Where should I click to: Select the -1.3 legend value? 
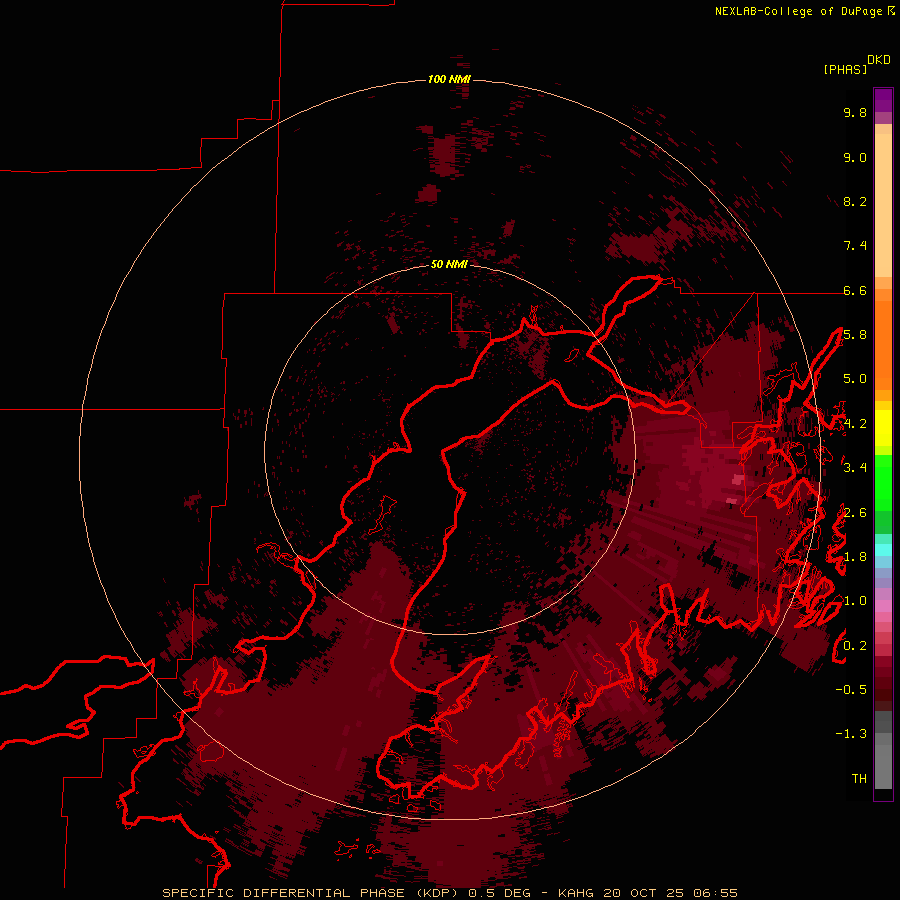851,734
